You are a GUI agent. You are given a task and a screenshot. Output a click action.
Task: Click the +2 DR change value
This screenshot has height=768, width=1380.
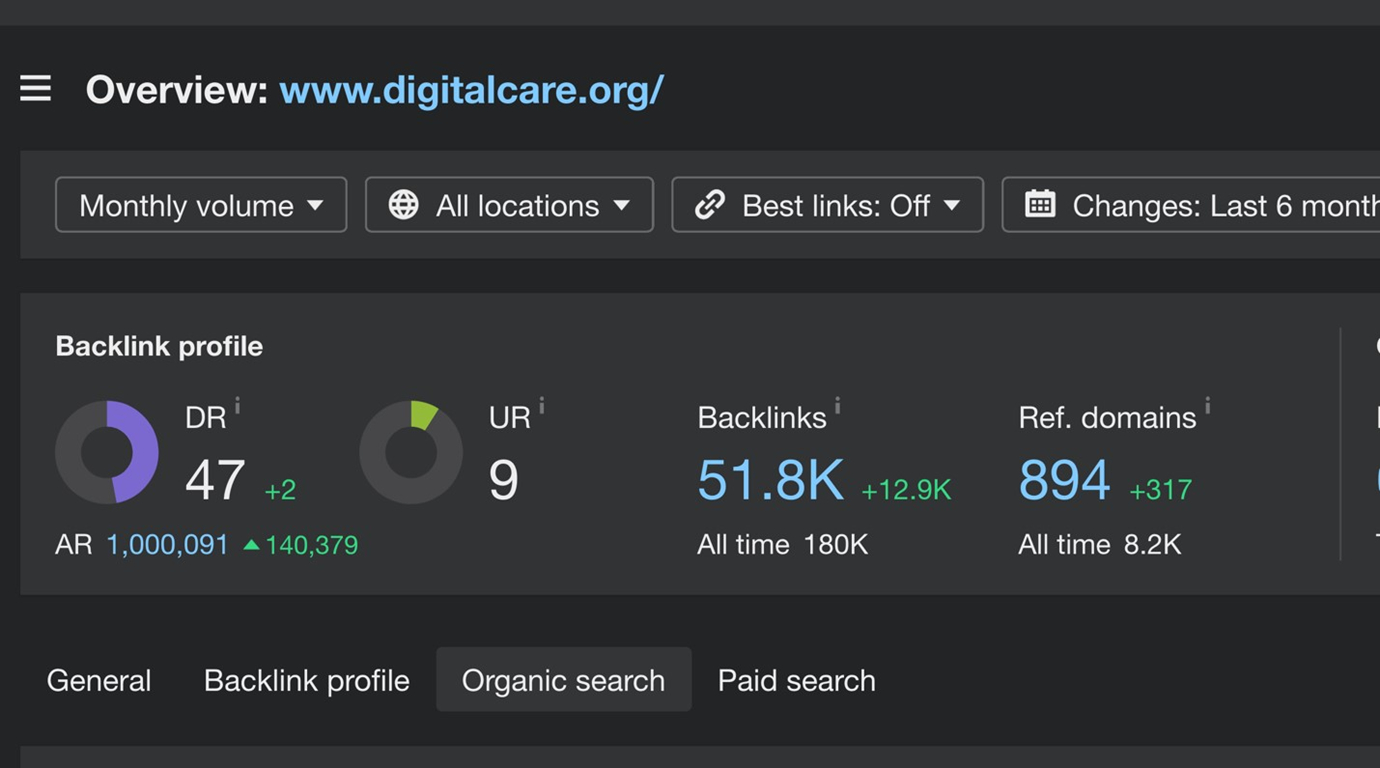[x=280, y=490]
